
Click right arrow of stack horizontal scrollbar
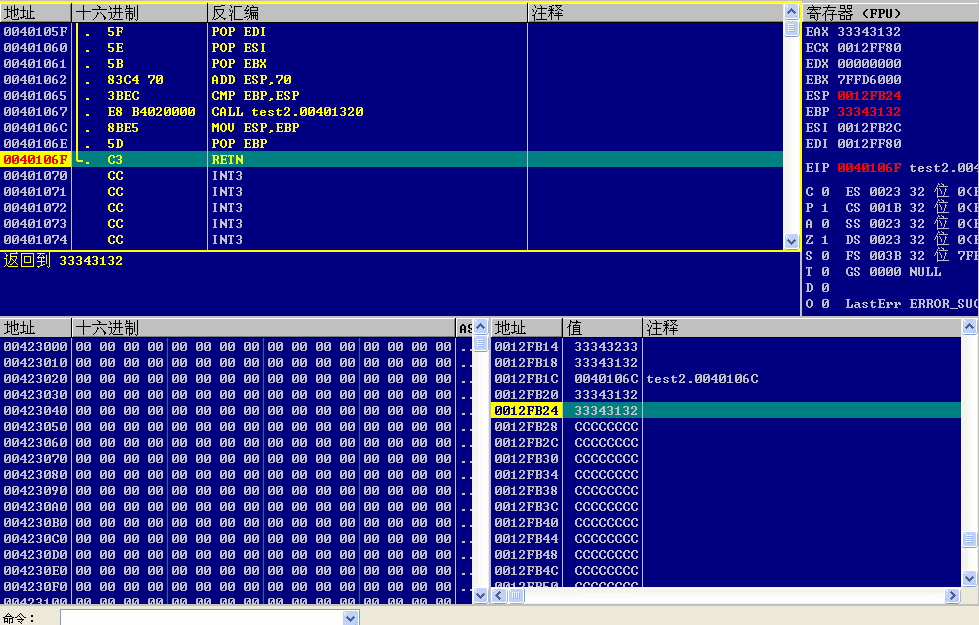point(952,596)
